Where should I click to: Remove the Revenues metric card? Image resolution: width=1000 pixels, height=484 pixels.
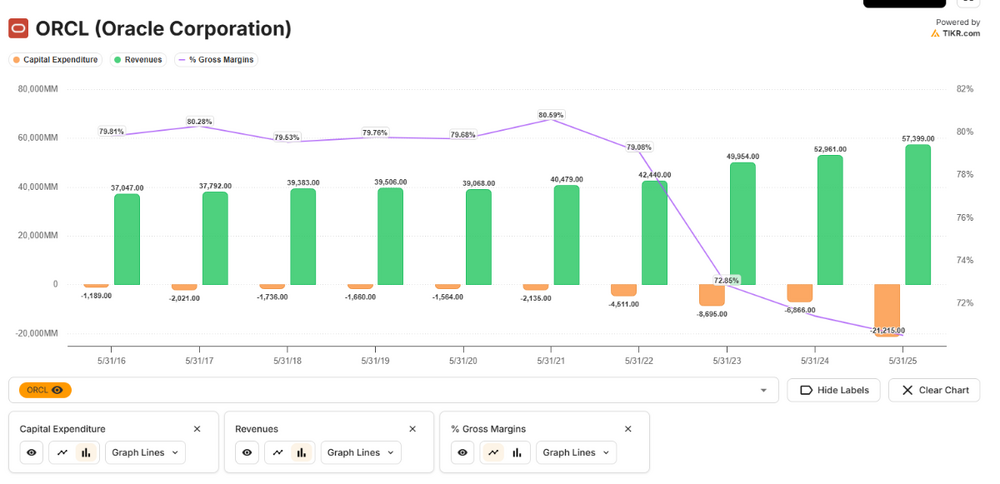point(413,429)
